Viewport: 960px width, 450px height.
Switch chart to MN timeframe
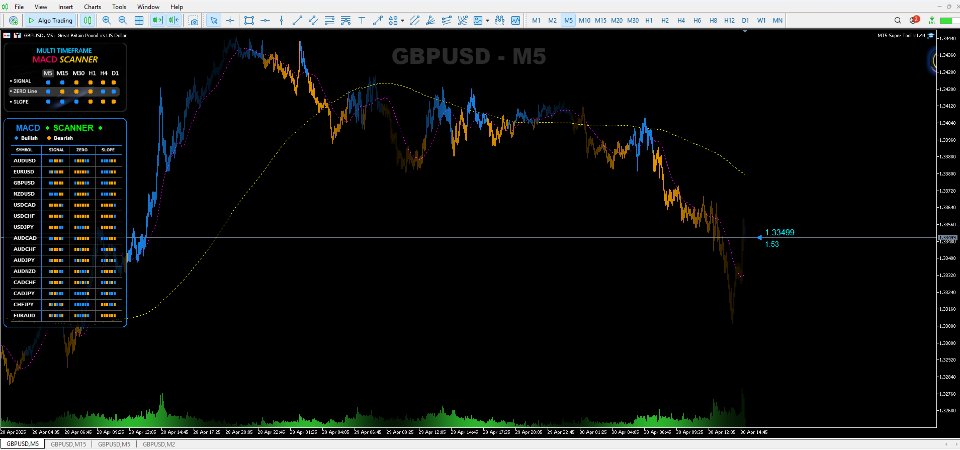point(778,20)
